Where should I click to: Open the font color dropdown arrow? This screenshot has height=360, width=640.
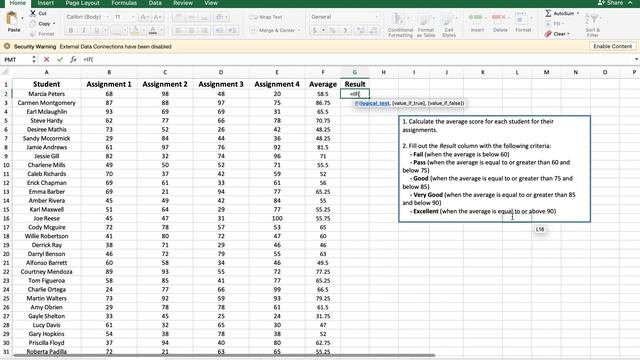pos(161,30)
